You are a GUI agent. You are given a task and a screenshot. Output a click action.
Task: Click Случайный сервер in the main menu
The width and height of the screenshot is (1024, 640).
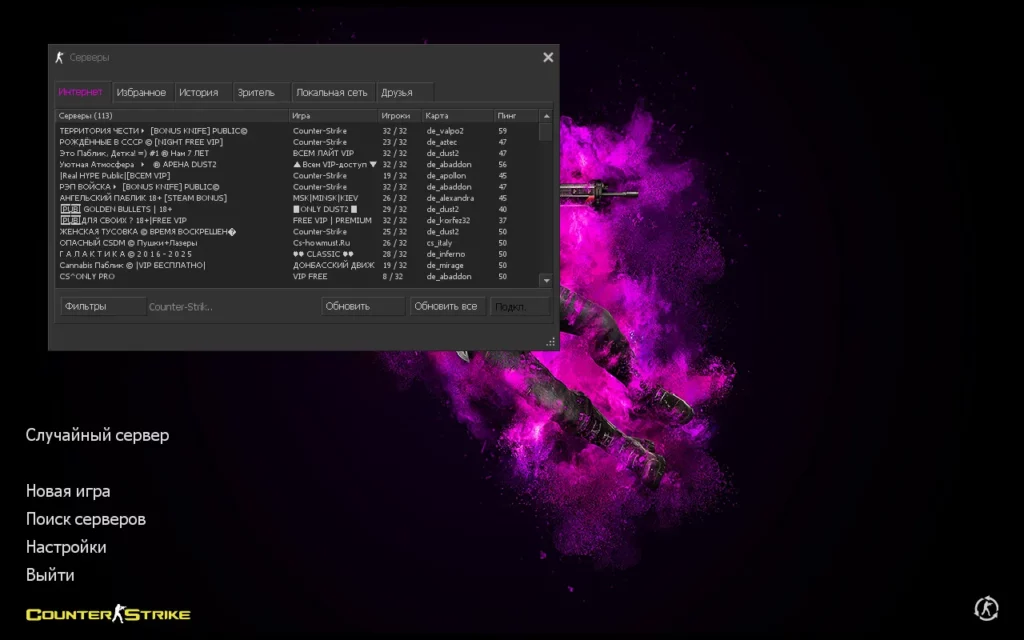click(x=97, y=435)
